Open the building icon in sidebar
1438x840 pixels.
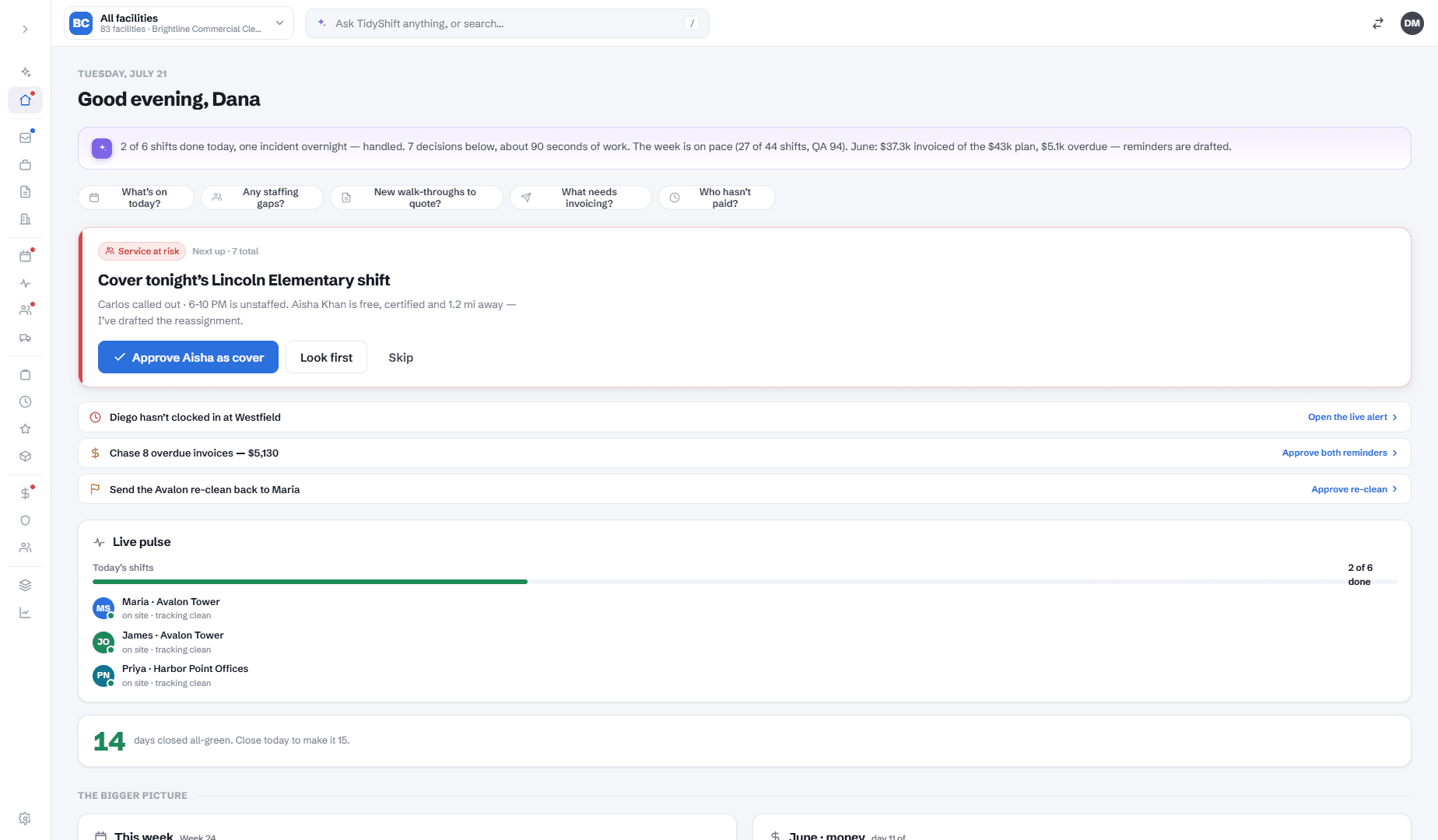click(x=25, y=219)
